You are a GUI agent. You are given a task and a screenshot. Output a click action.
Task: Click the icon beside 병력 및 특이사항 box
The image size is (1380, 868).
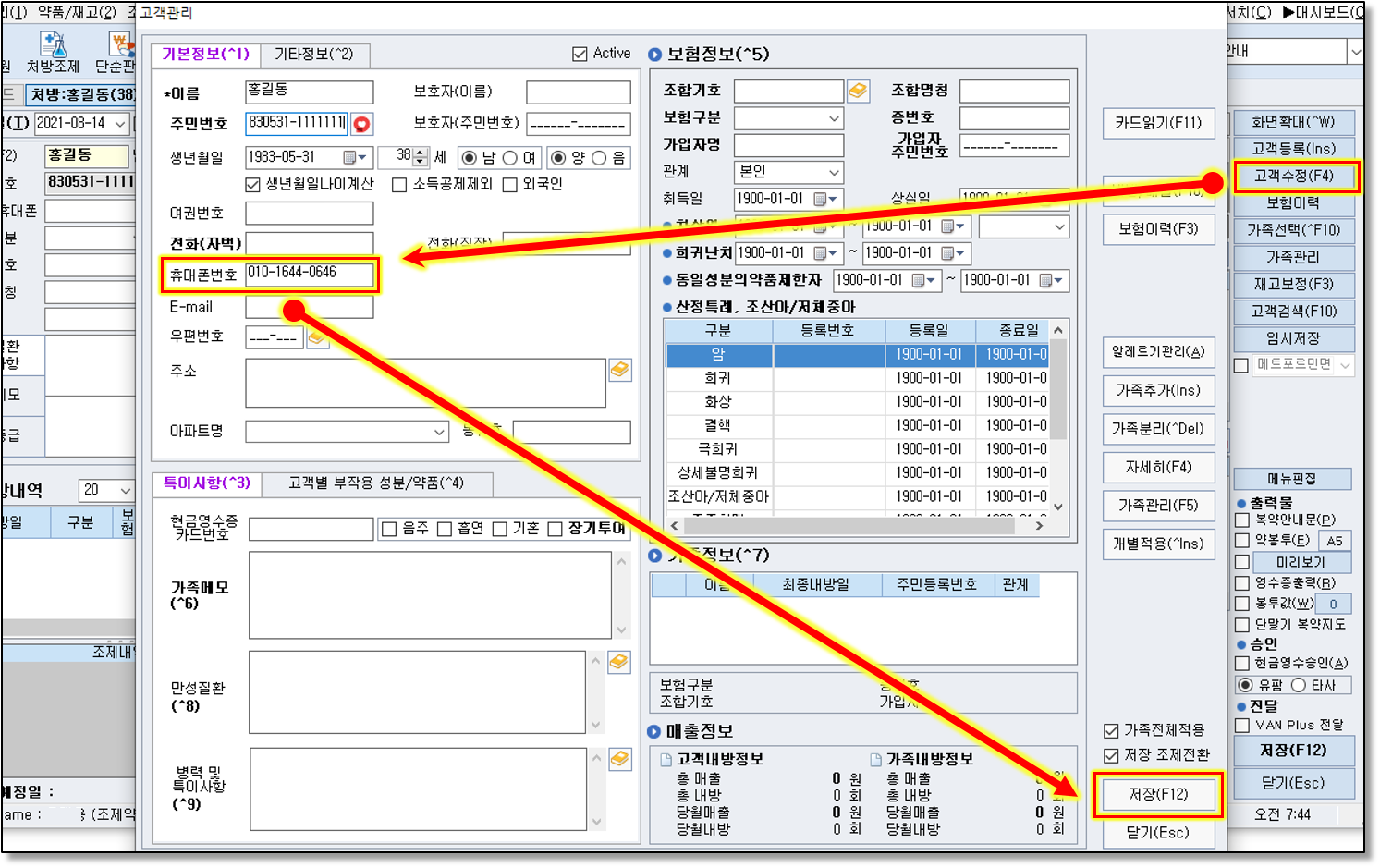[619, 759]
